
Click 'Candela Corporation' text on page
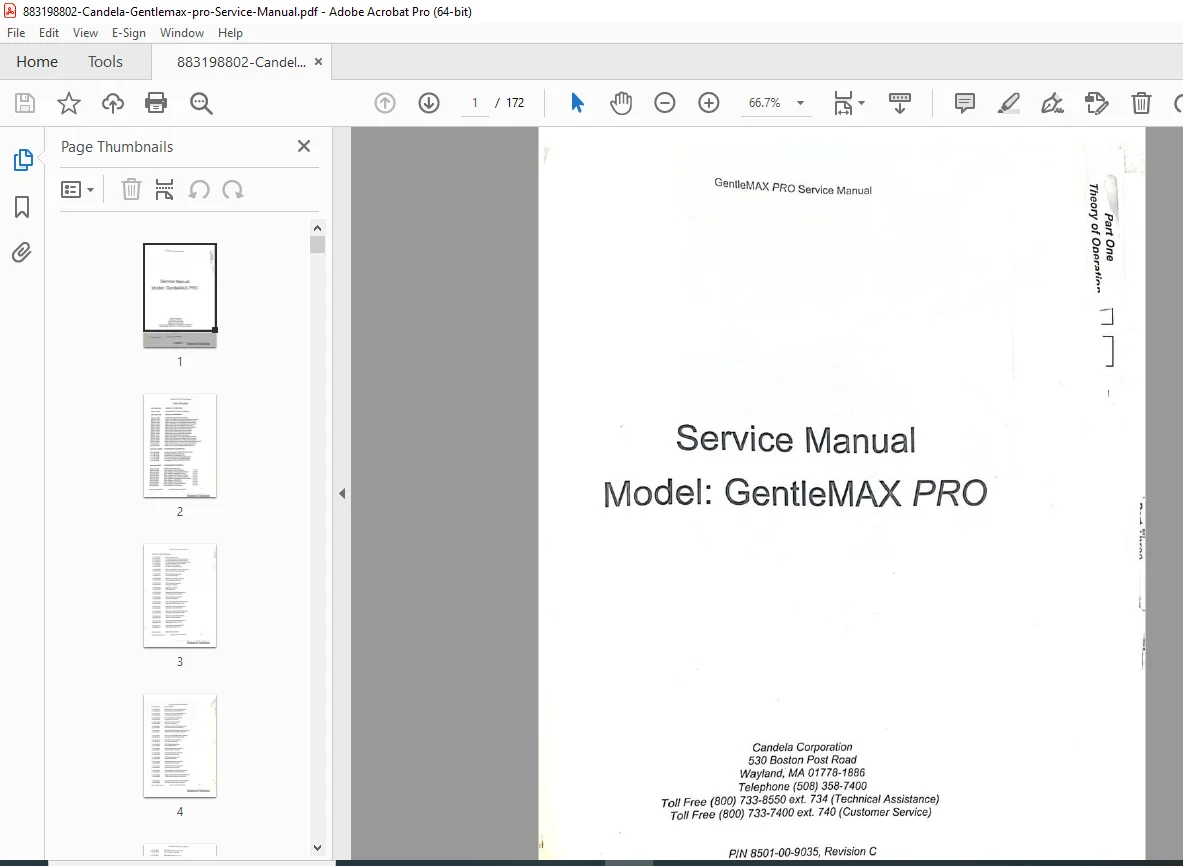pos(802,747)
